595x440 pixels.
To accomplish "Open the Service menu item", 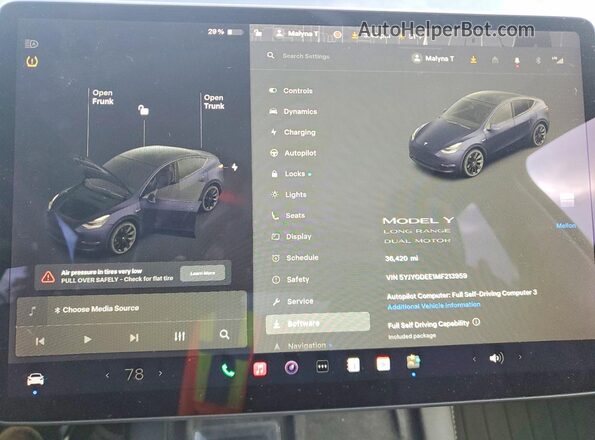I will 293,301.
